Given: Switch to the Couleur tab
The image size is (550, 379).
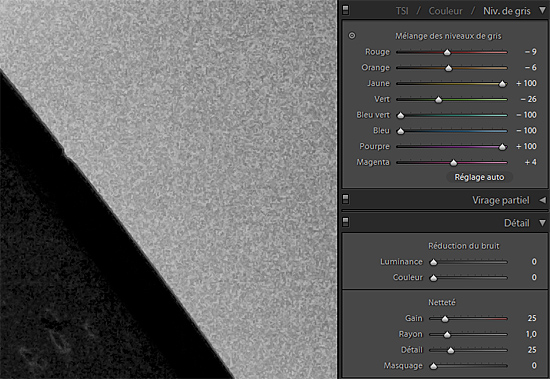Looking at the screenshot, I should coord(445,11).
